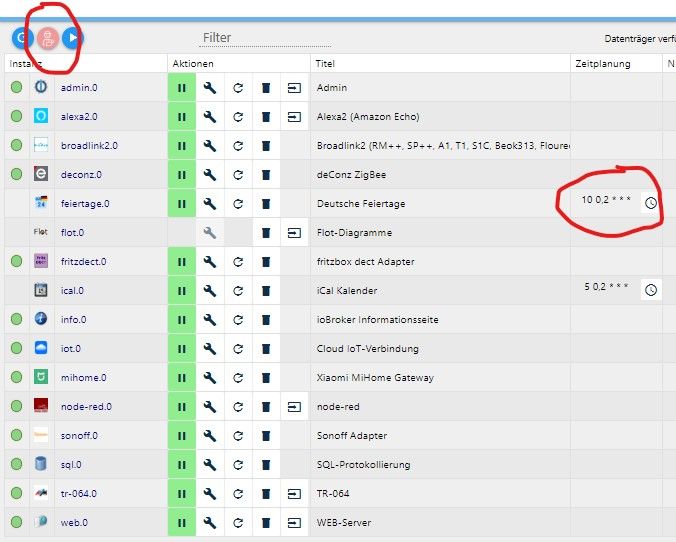
Task: Select the sonoff.0 instance name
Action: [x=79, y=435]
